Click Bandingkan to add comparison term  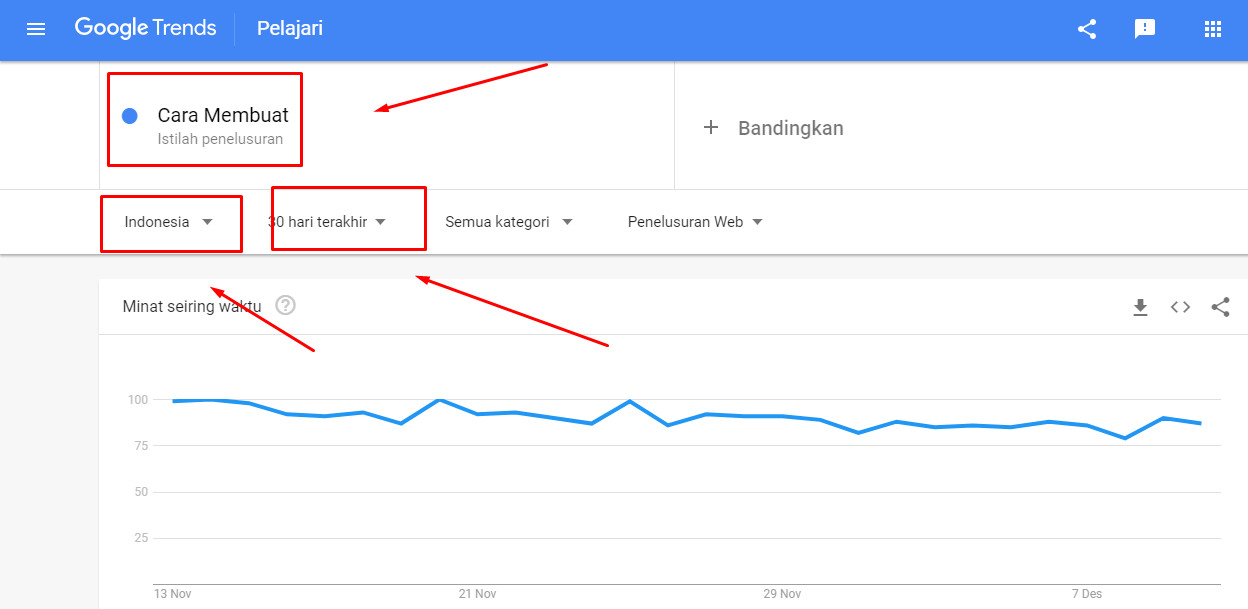790,128
